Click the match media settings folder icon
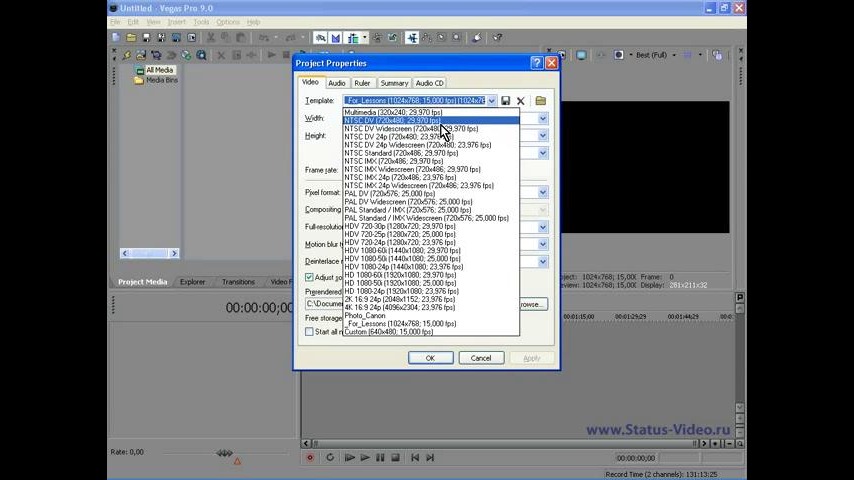 pyautogui.click(x=540, y=101)
